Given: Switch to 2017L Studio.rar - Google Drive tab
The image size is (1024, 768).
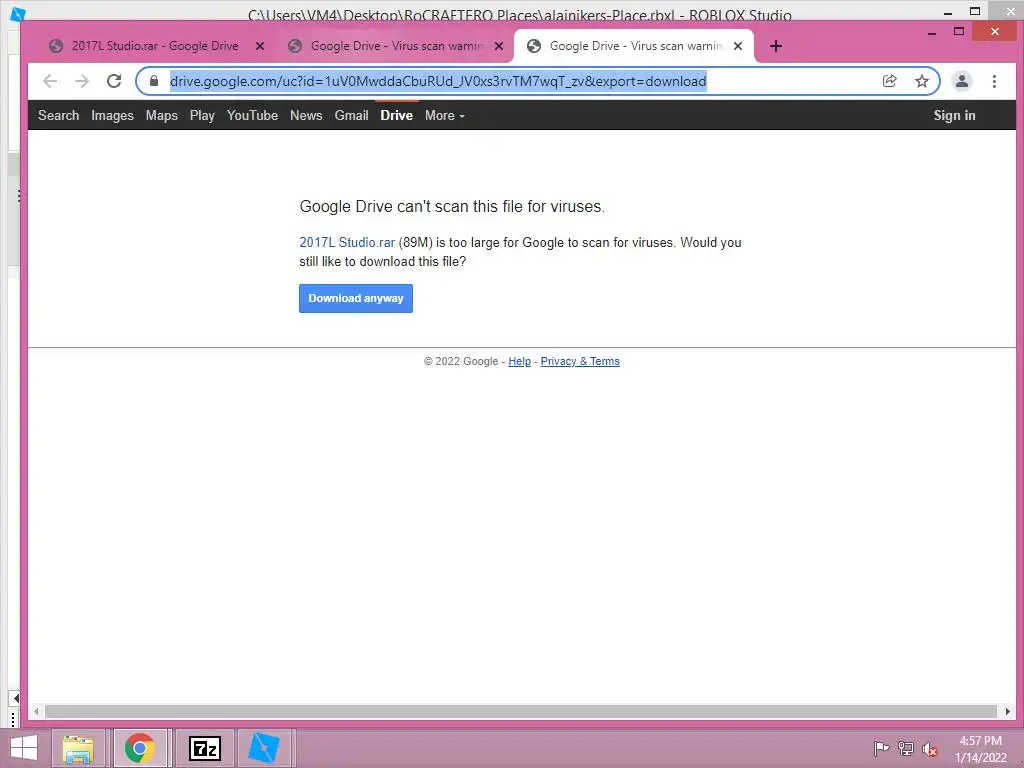Looking at the screenshot, I should coord(155,46).
